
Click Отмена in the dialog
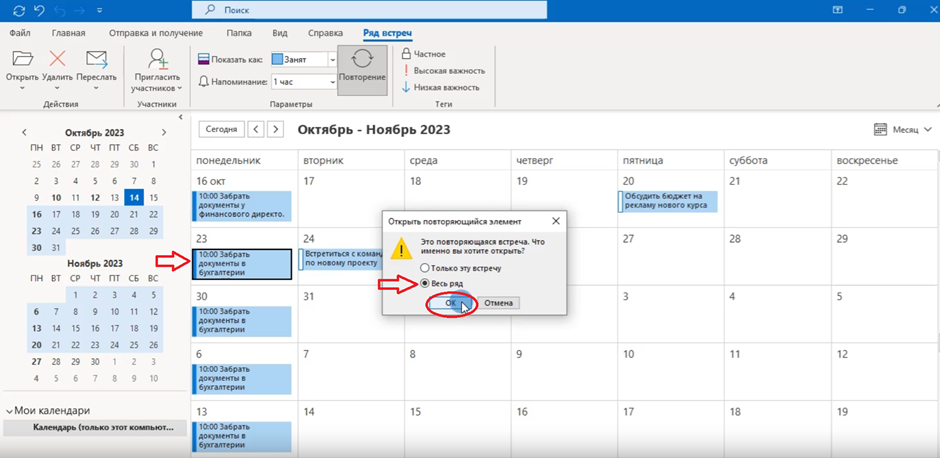[x=498, y=303]
